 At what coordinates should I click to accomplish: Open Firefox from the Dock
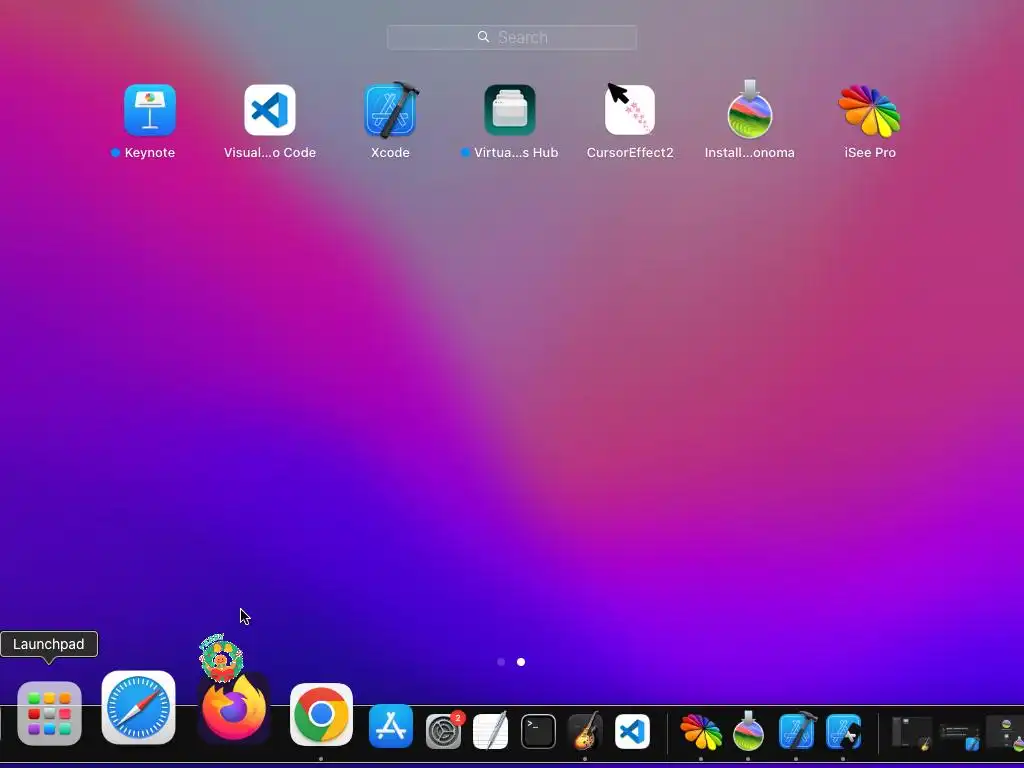pyautogui.click(x=234, y=709)
